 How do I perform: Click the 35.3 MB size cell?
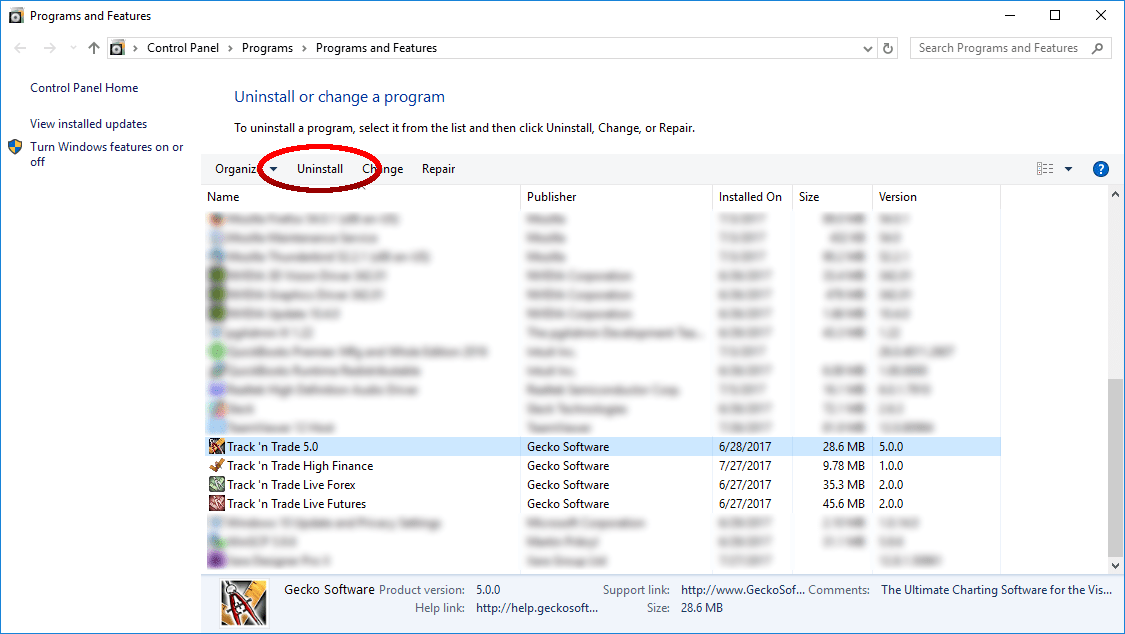pos(843,485)
